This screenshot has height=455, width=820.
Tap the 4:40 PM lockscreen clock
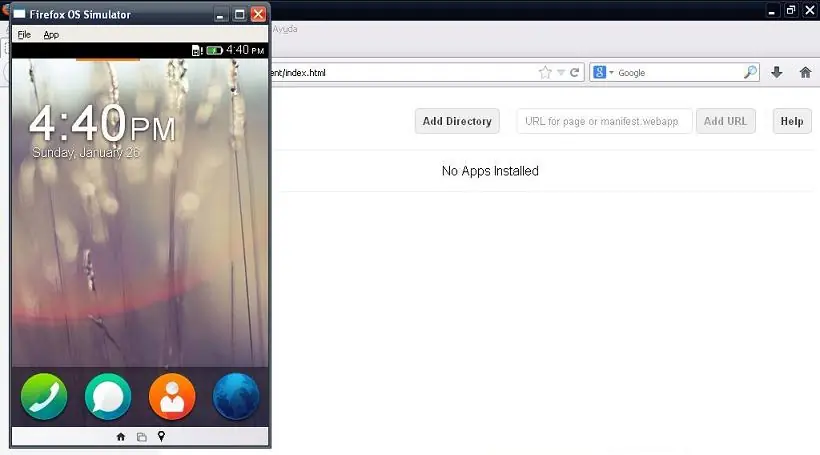pyautogui.click(x=102, y=123)
